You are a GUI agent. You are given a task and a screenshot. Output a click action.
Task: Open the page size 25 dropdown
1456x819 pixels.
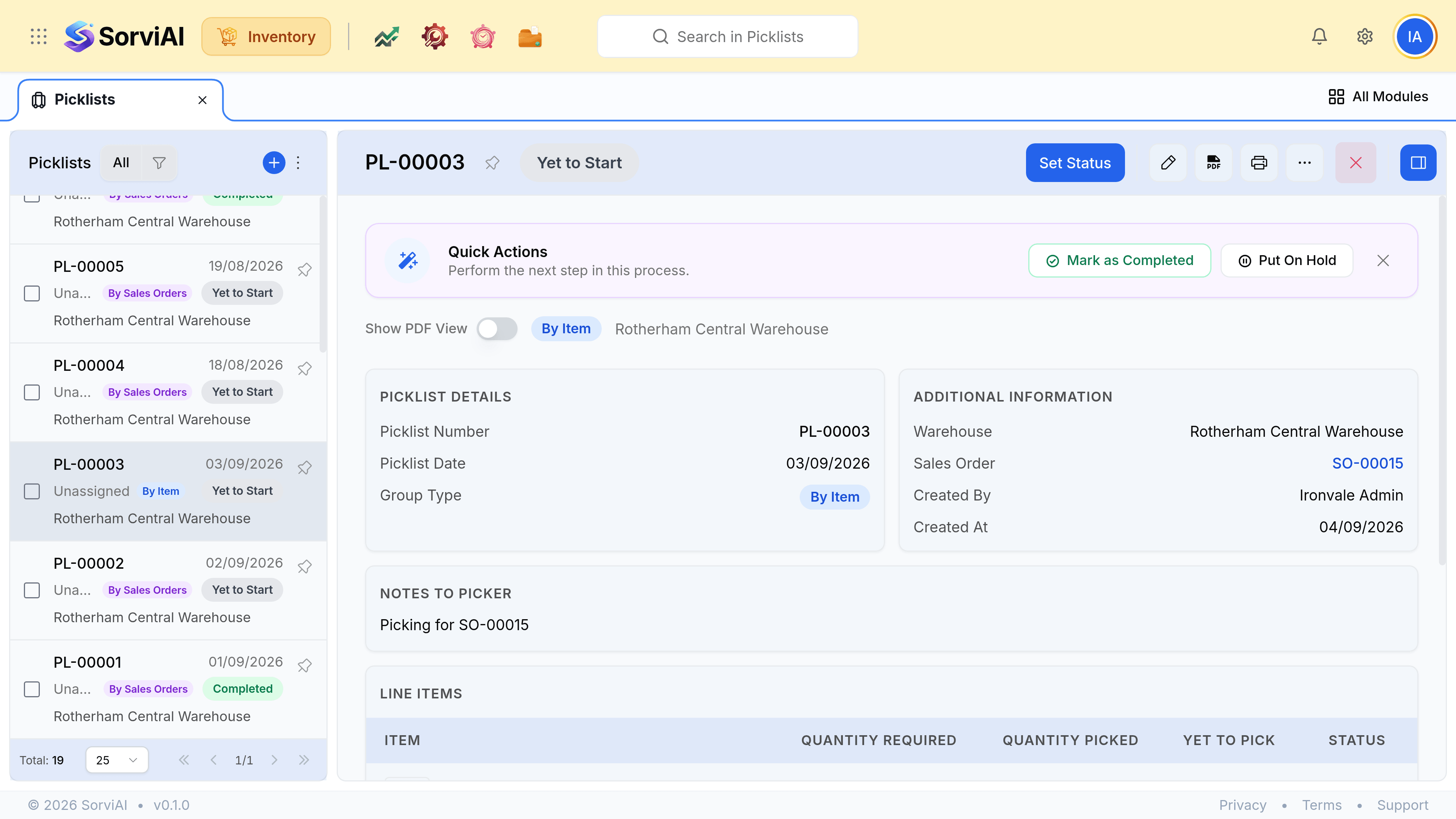coord(117,759)
